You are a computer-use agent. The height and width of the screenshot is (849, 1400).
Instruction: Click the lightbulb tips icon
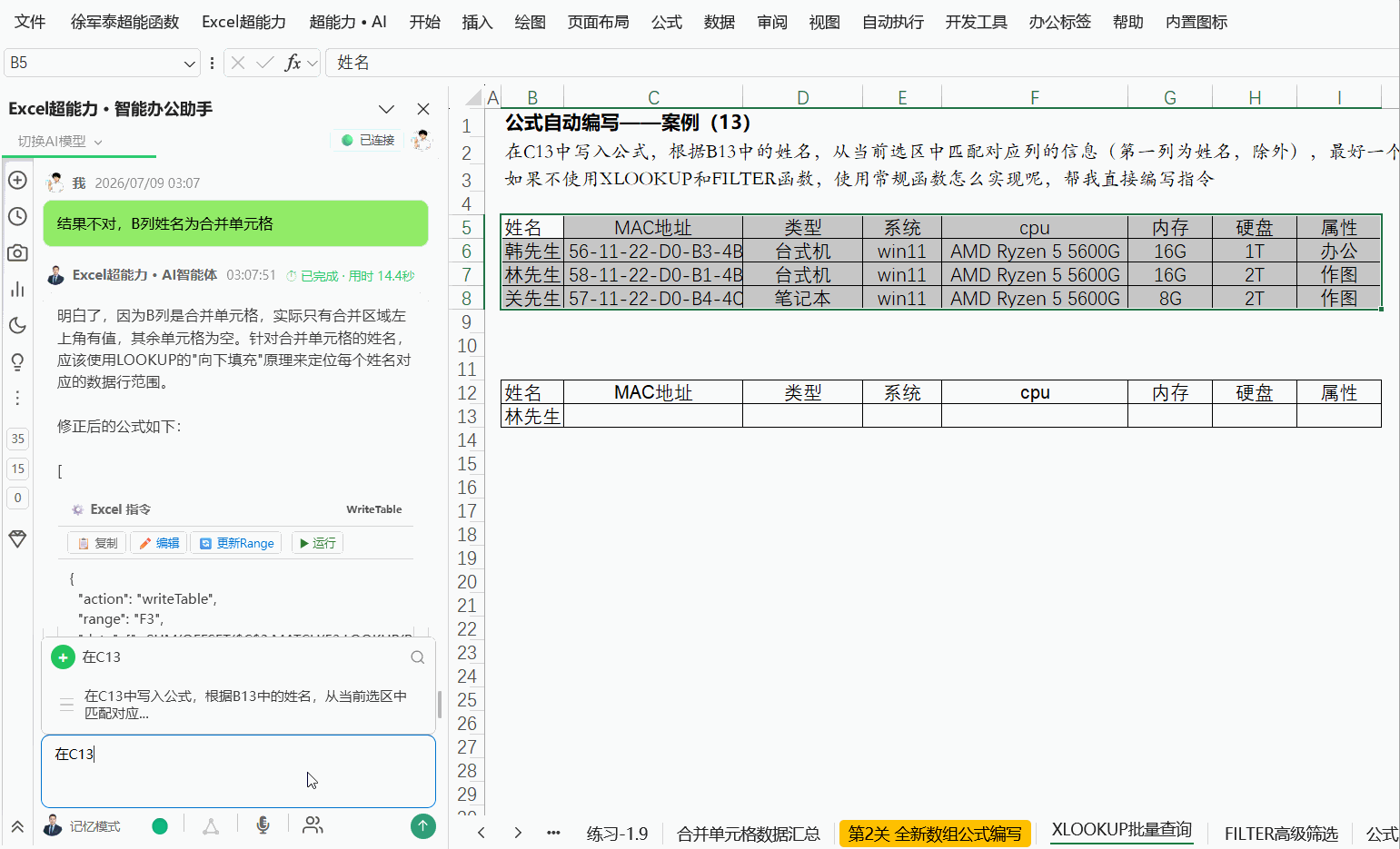pyautogui.click(x=17, y=361)
